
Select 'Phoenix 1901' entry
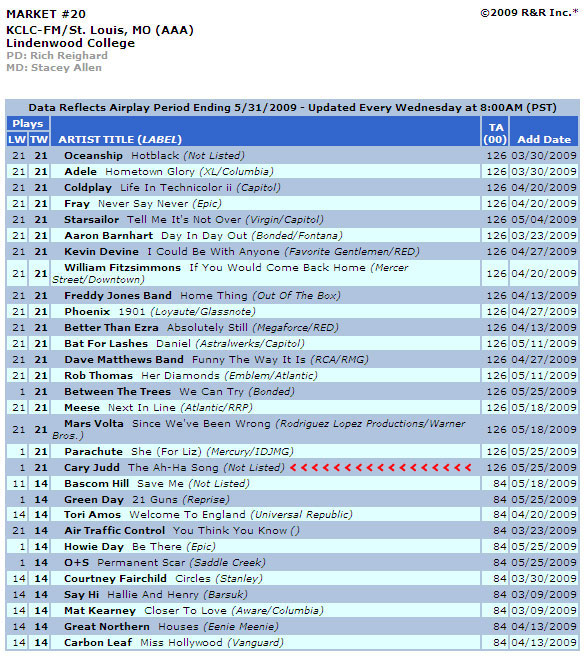[160, 311]
